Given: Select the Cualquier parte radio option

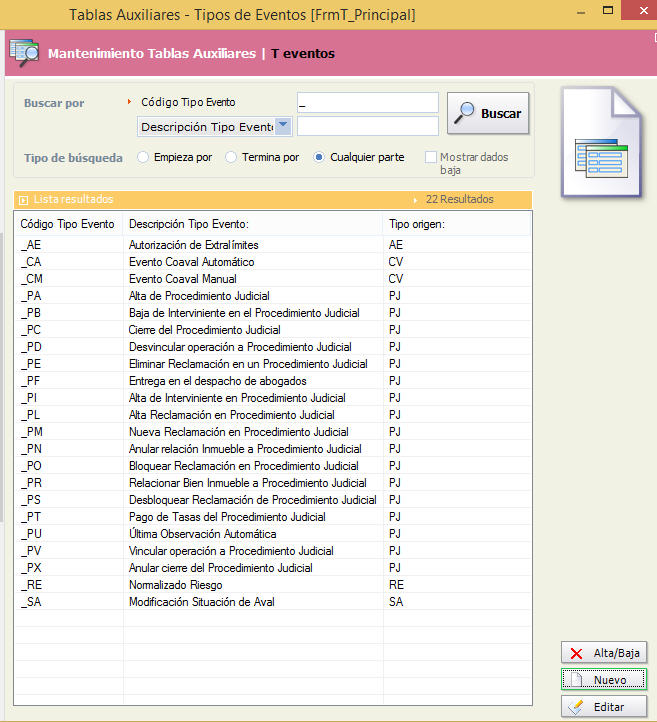Looking at the screenshot, I should pyautogui.click(x=319, y=157).
